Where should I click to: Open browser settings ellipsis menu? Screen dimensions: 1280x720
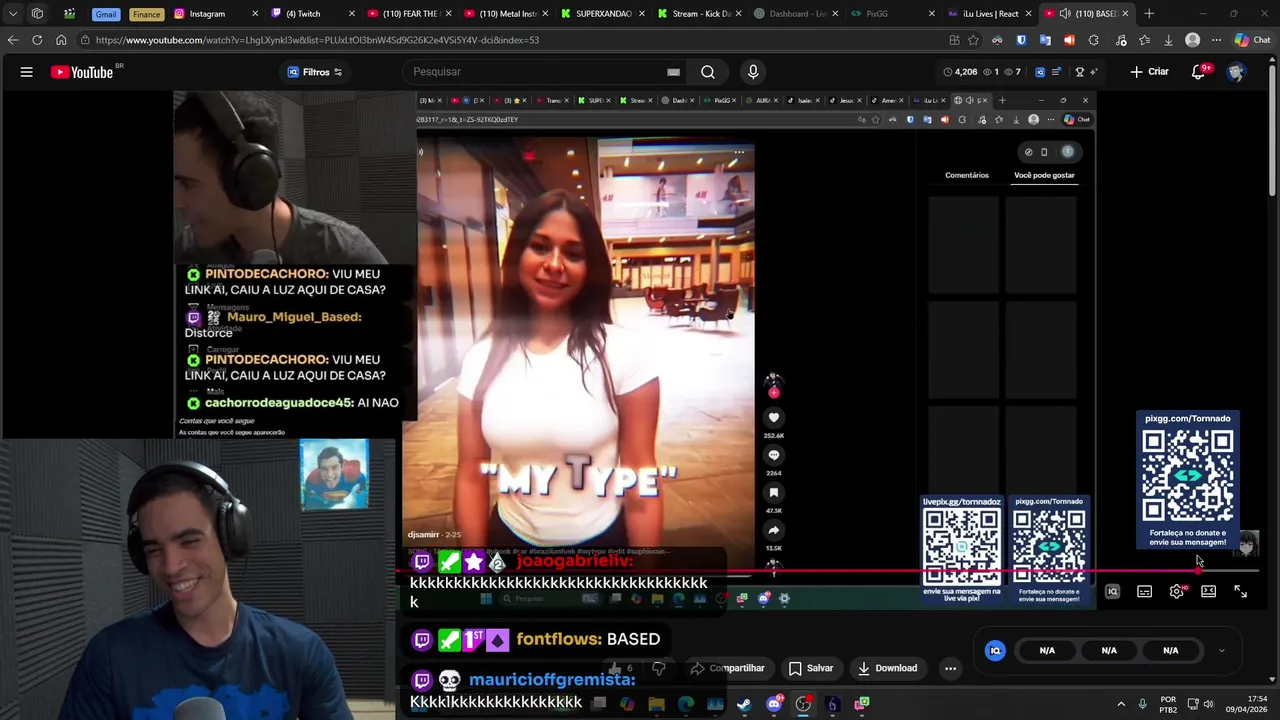coord(1216,40)
